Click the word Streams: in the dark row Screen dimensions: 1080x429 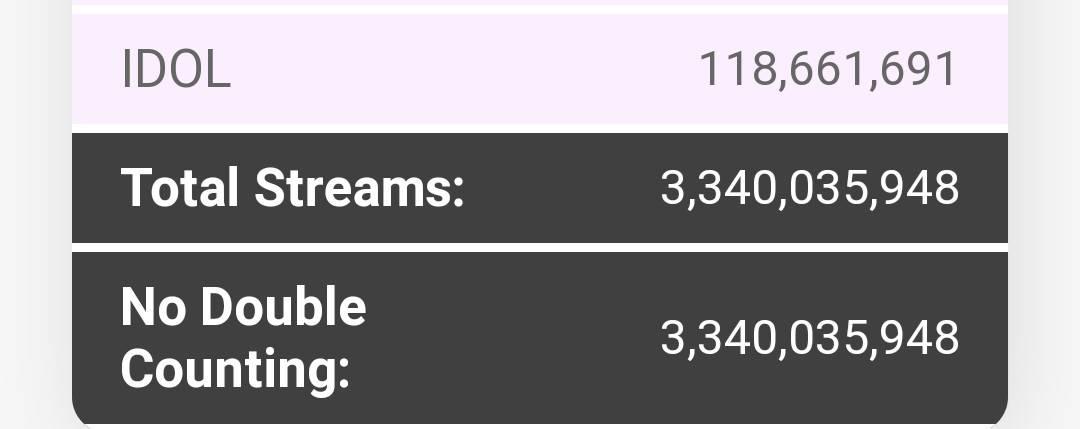pos(360,188)
